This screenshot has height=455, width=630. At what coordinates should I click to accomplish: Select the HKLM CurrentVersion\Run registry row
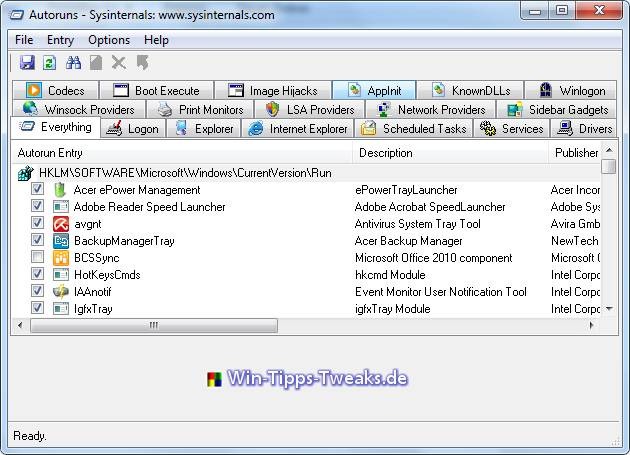pos(307,173)
